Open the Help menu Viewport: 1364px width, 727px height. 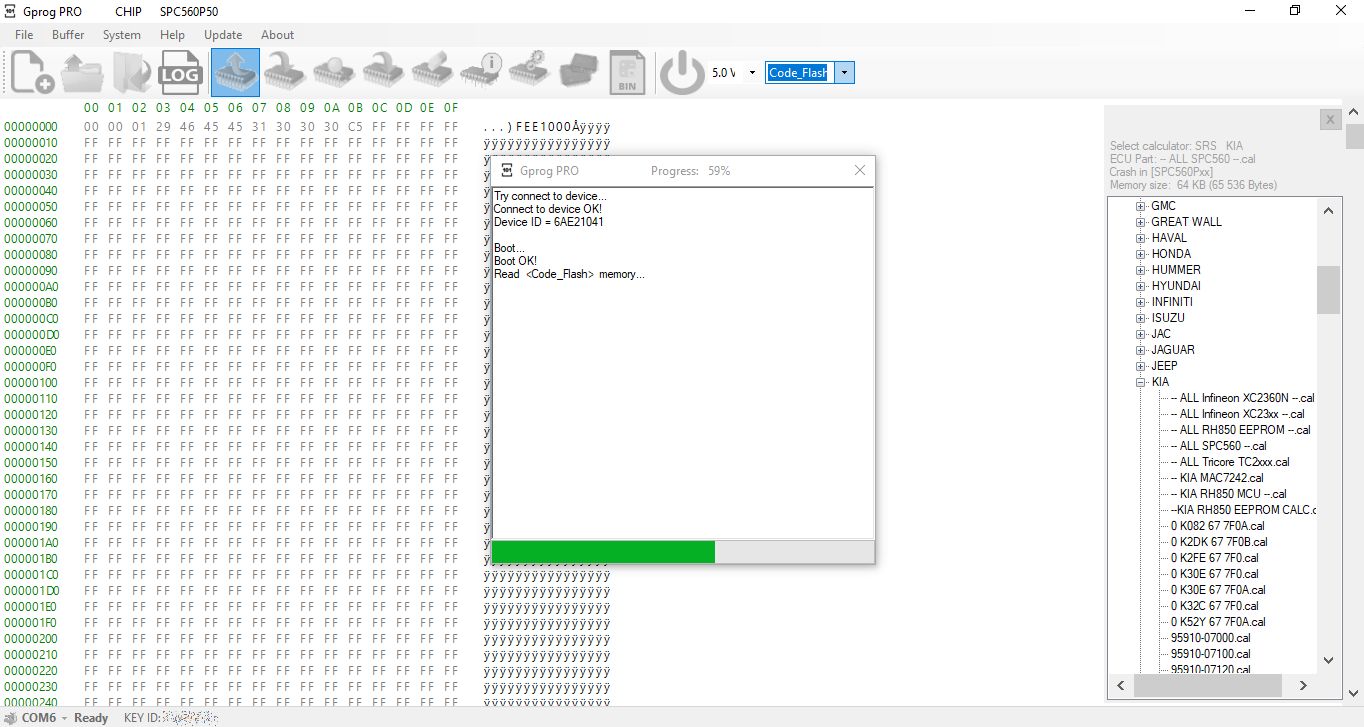coord(172,35)
